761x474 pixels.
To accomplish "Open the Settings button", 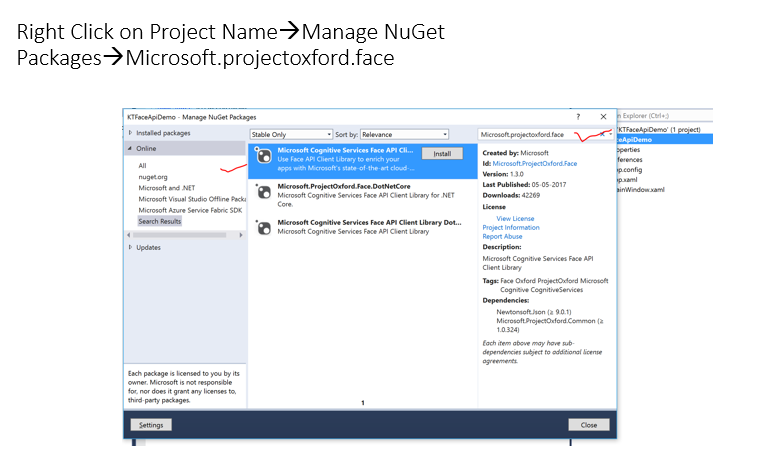I will tap(151, 424).
